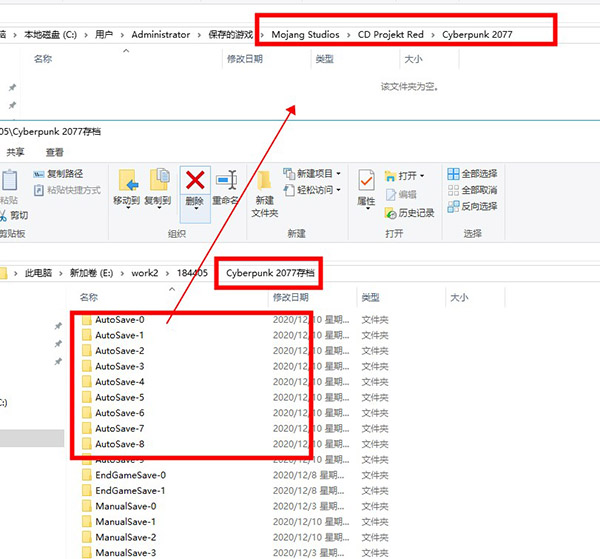The width and height of the screenshot is (600, 559).
Task: Click 此电脑 breadcrumb in lower window
Action: pos(38,273)
